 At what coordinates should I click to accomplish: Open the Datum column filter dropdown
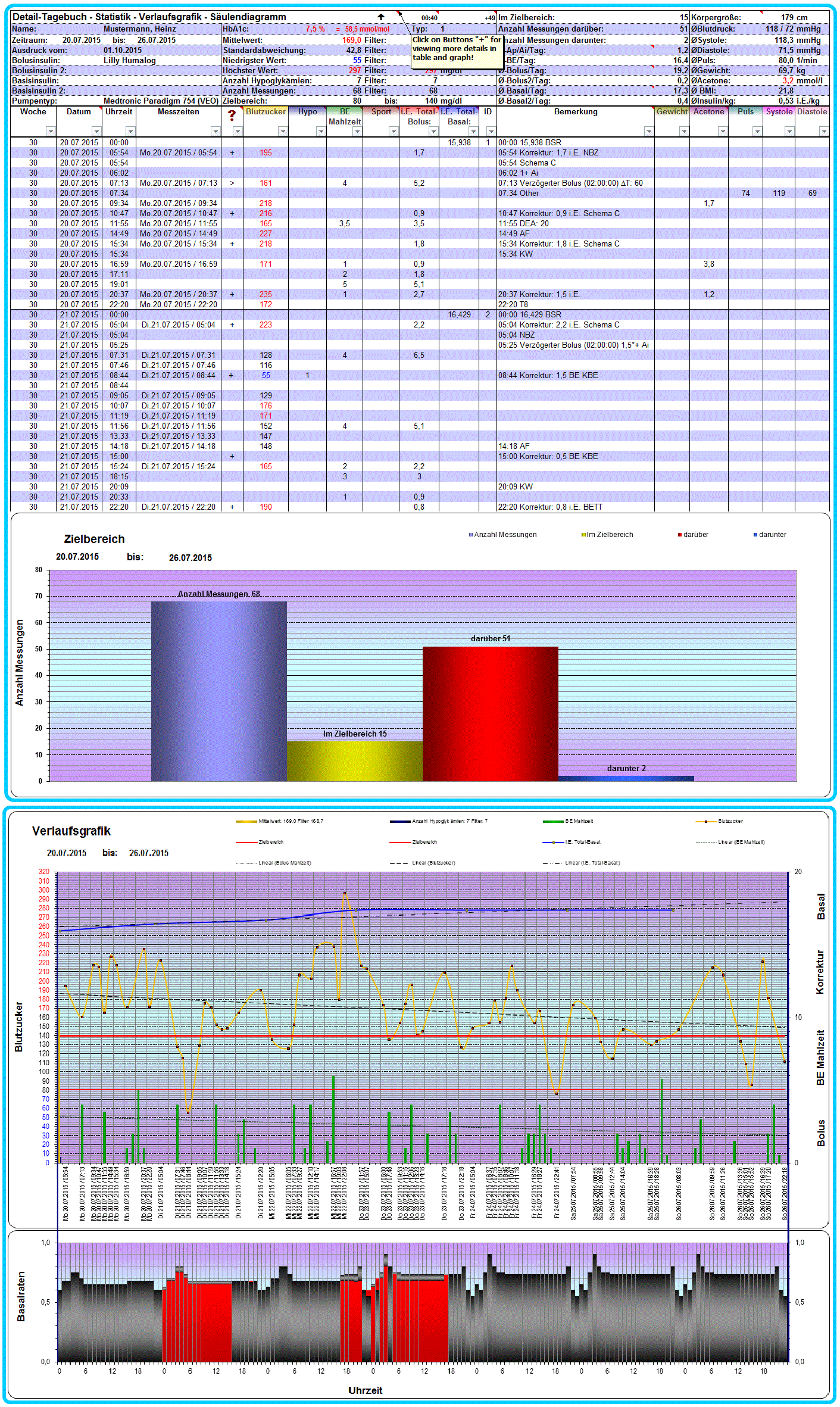(96, 132)
